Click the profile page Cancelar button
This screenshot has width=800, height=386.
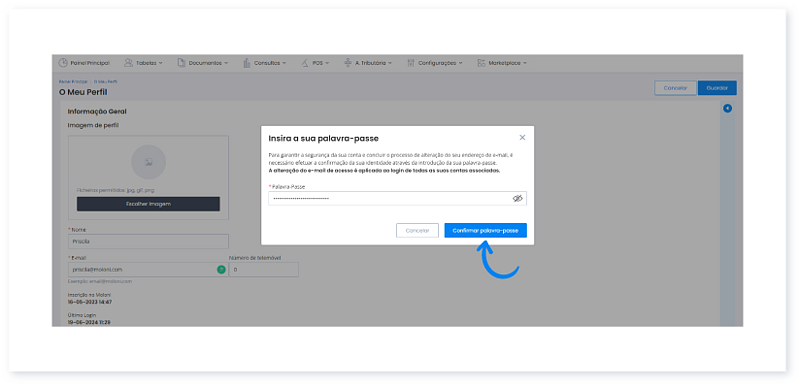click(x=675, y=88)
